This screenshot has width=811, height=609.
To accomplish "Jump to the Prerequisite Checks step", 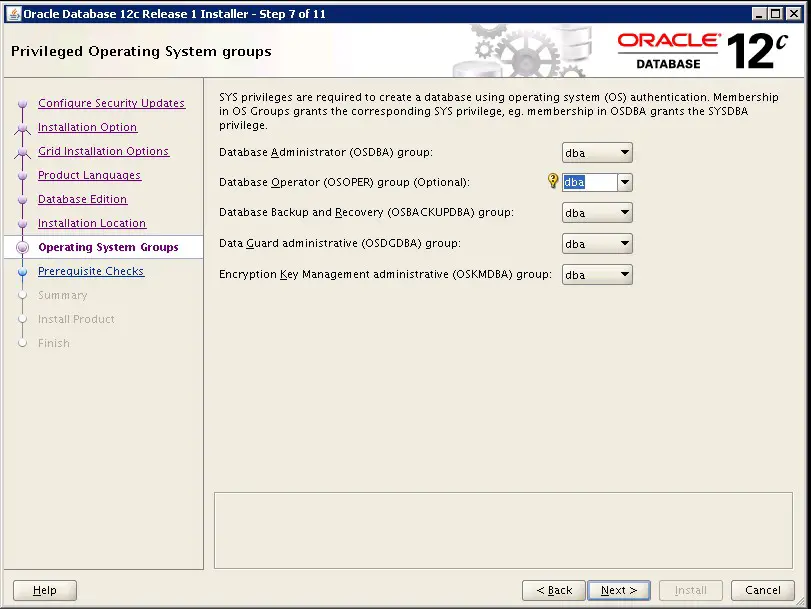I will coord(91,271).
